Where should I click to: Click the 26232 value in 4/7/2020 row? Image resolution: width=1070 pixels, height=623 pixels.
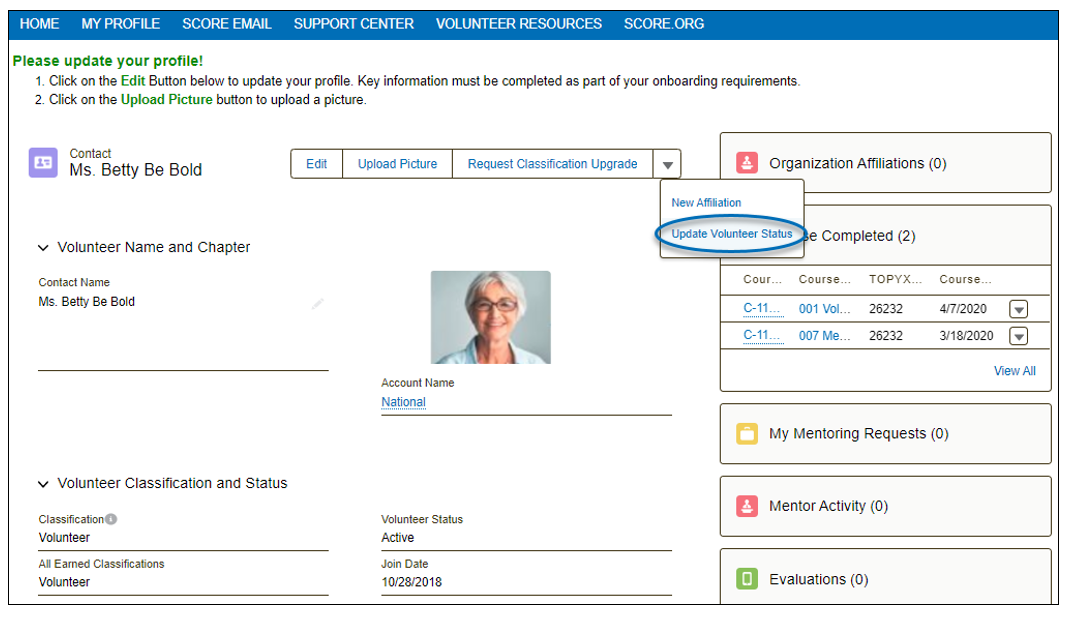[x=886, y=309]
